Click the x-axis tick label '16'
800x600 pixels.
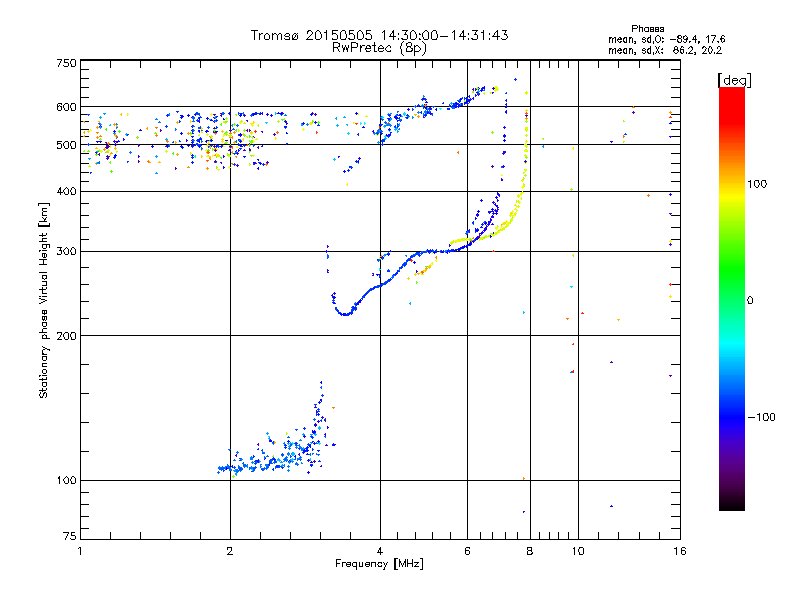click(680, 551)
